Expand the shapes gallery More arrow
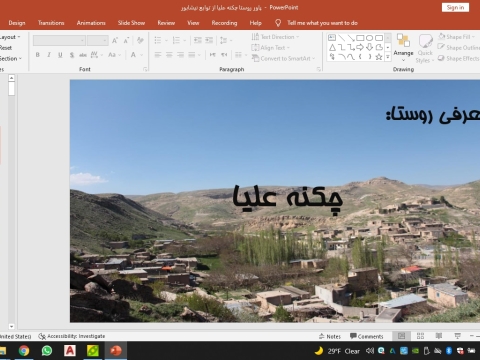 (388, 57)
